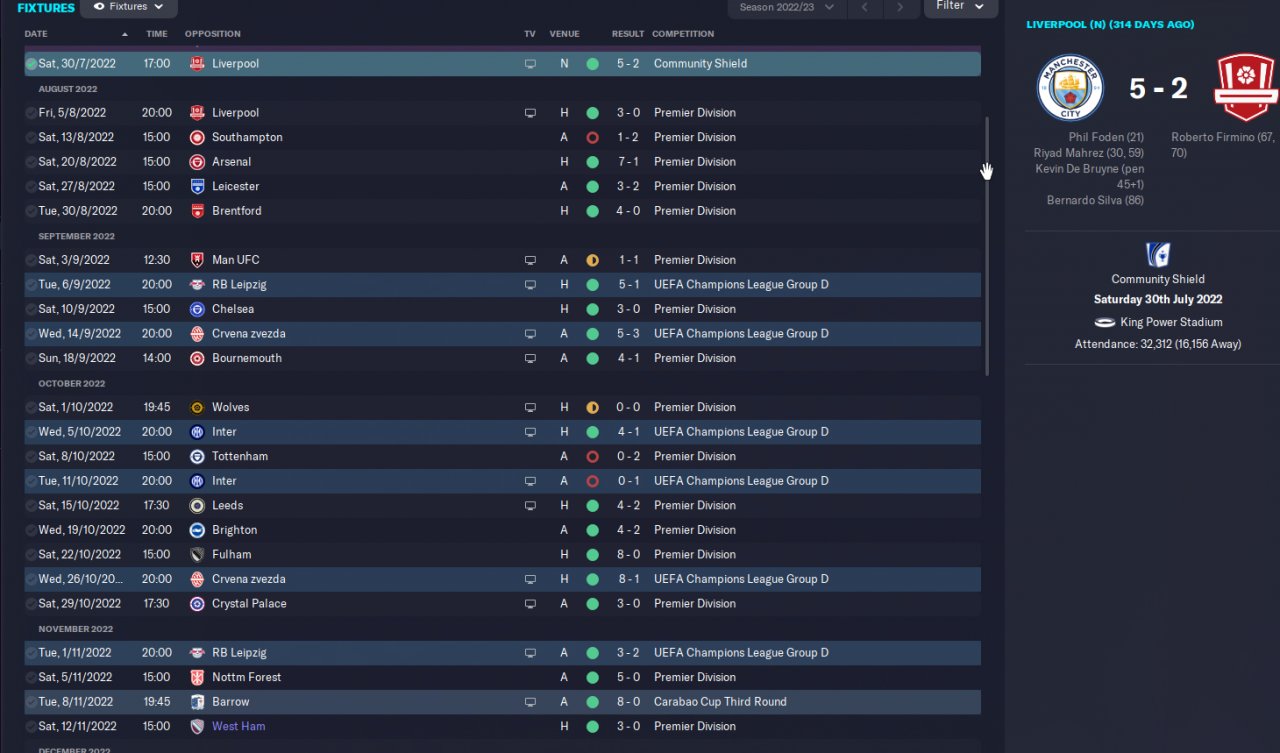
Task: Expand the Filter dropdown
Action: coord(960,7)
